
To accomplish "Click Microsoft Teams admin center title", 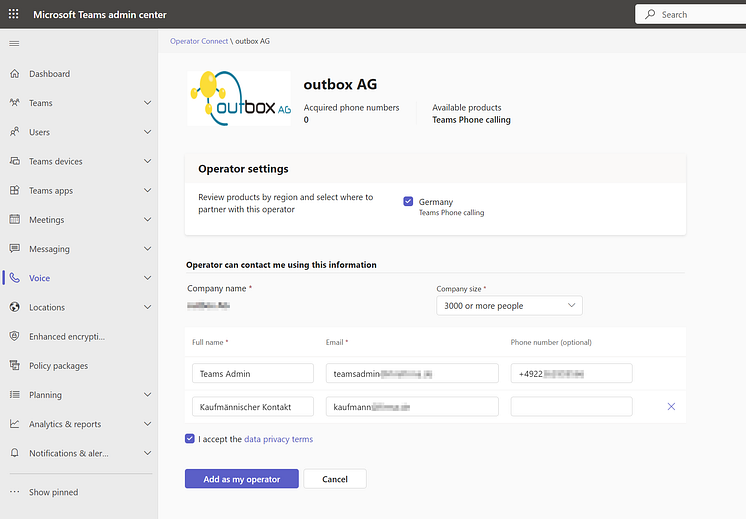I will (100, 15).
